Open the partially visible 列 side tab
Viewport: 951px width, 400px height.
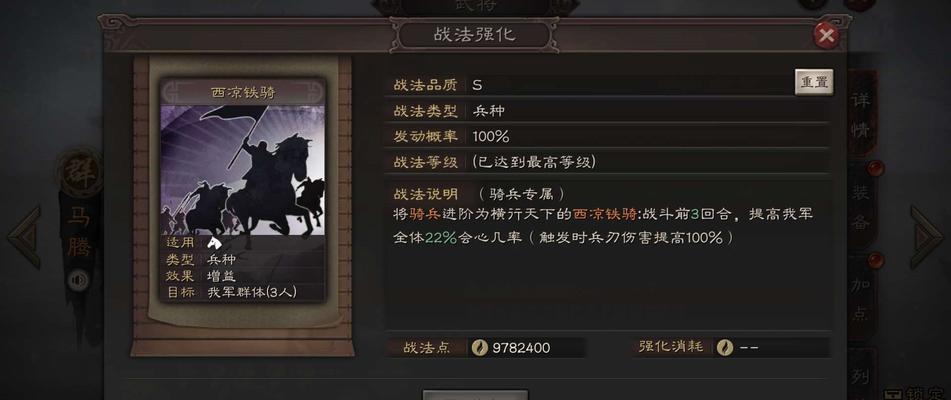(861, 374)
